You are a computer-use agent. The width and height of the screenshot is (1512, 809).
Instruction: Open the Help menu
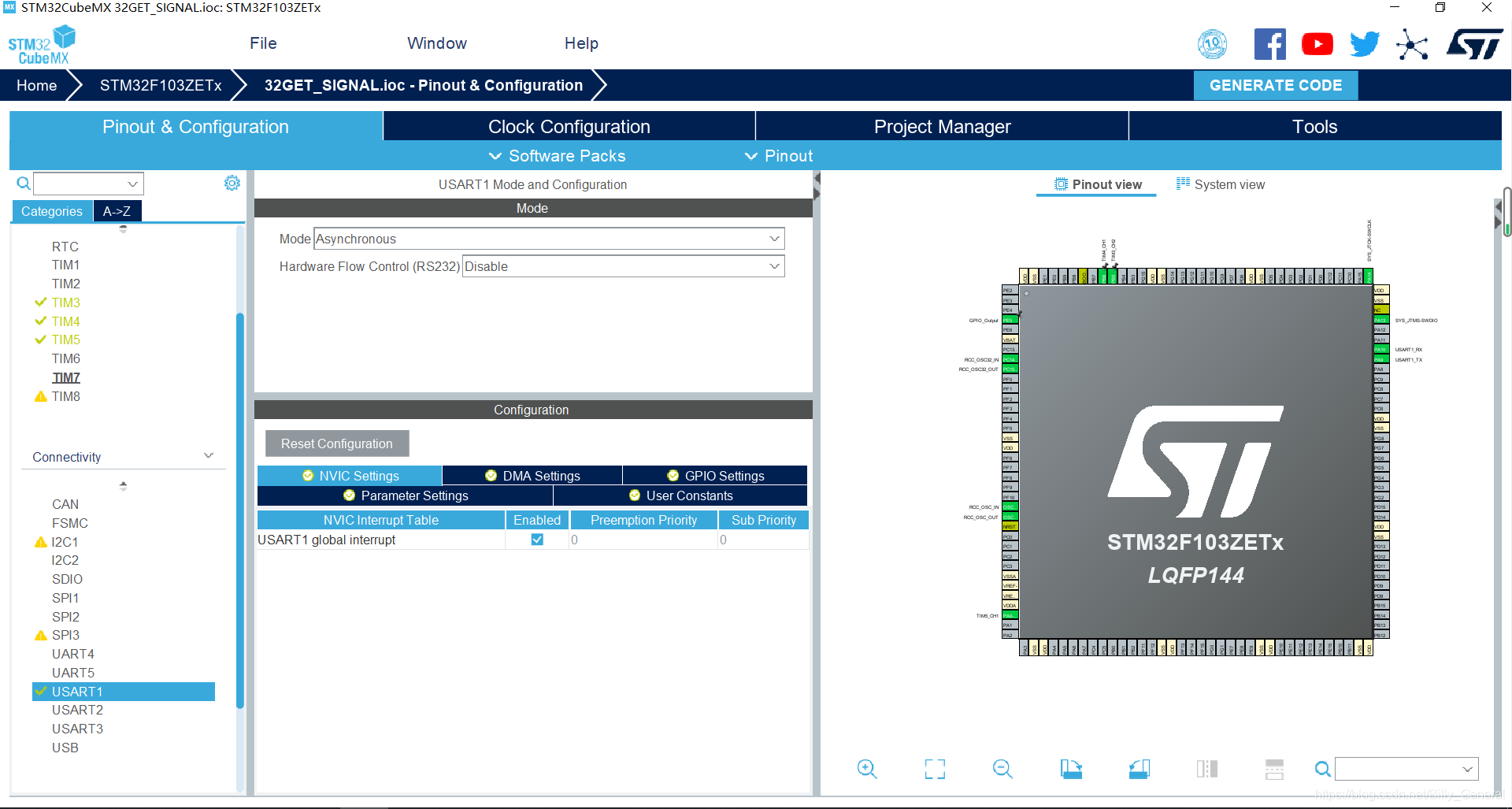[581, 43]
